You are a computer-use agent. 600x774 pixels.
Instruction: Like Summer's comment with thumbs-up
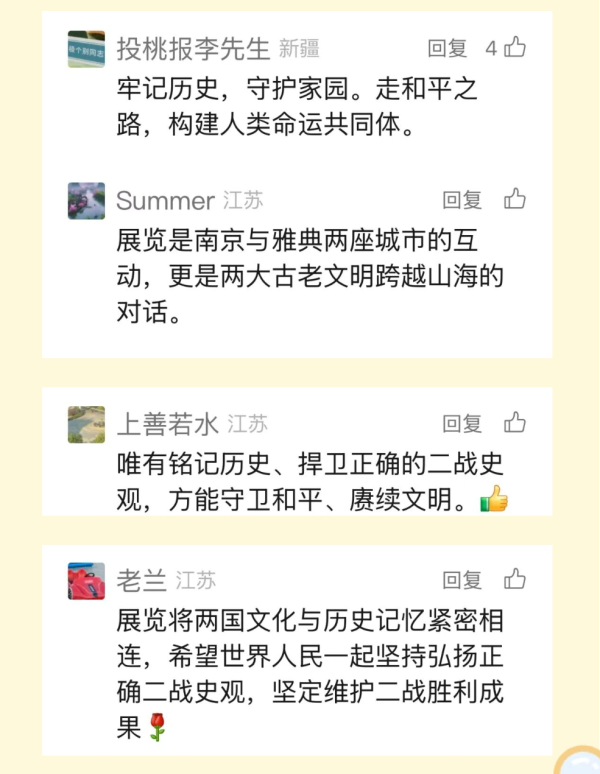pos(516,199)
